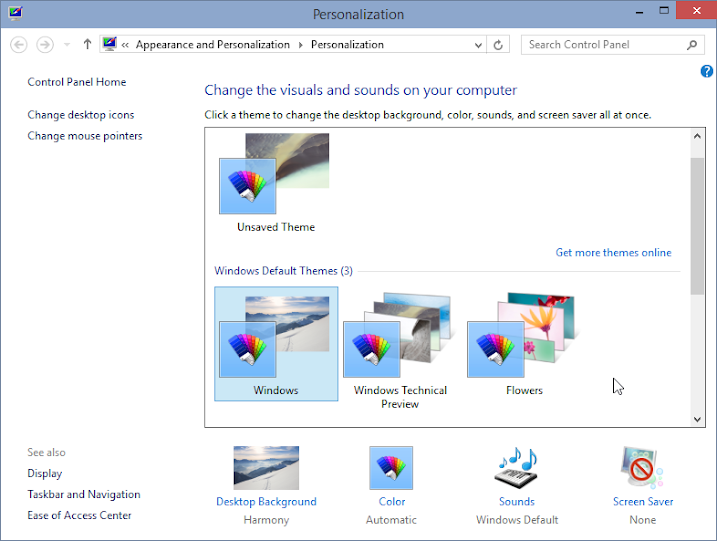Click the Personalization breadcrumb segment
This screenshot has width=717, height=541.
pyautogui.click(x=348, y=45)
